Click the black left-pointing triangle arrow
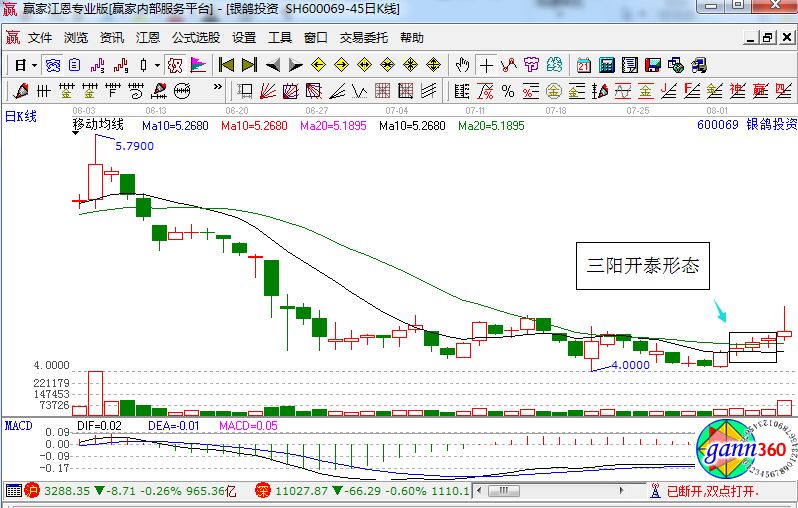 tap(272, 65)
